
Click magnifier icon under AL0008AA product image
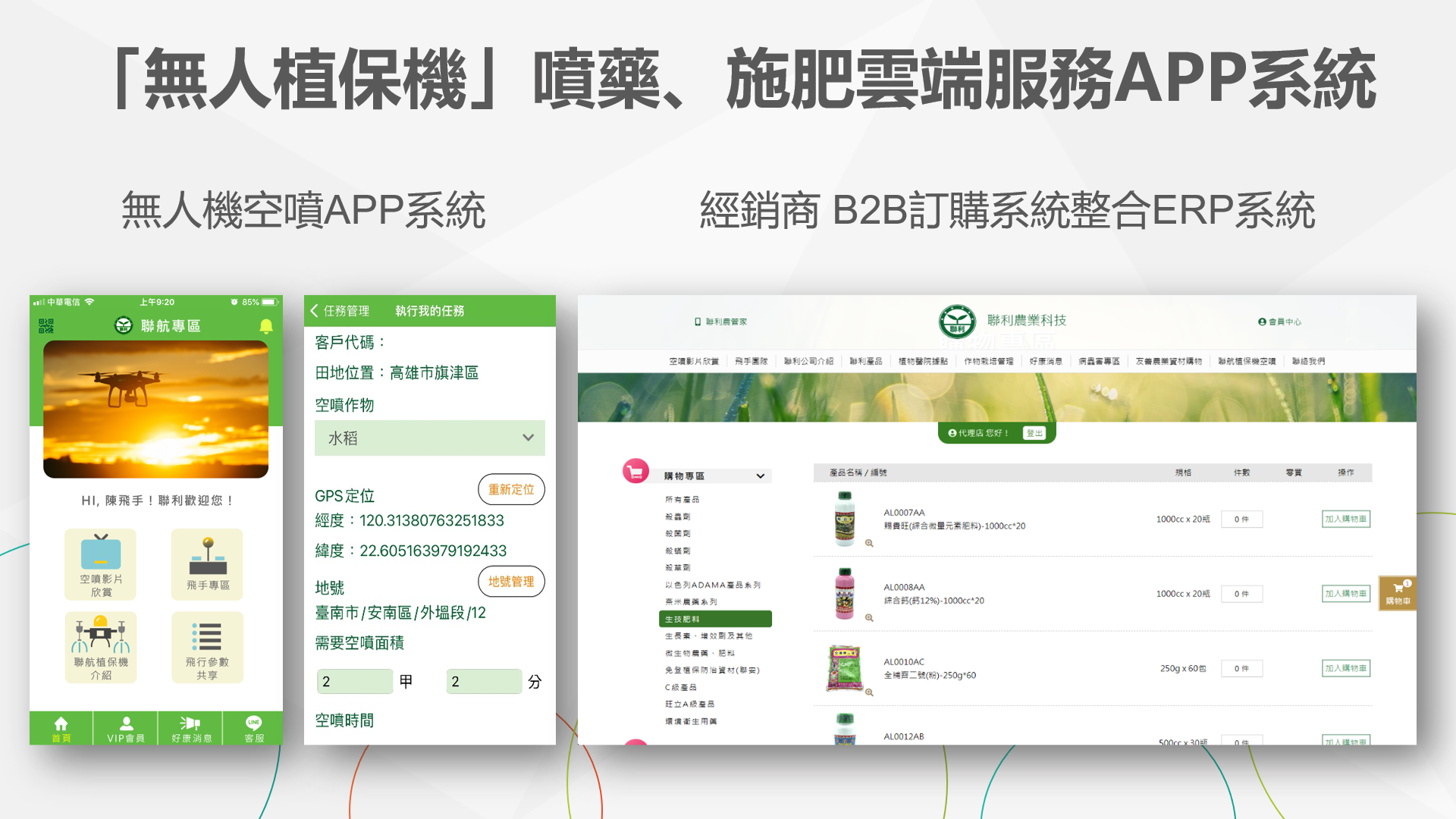[869, 617]
